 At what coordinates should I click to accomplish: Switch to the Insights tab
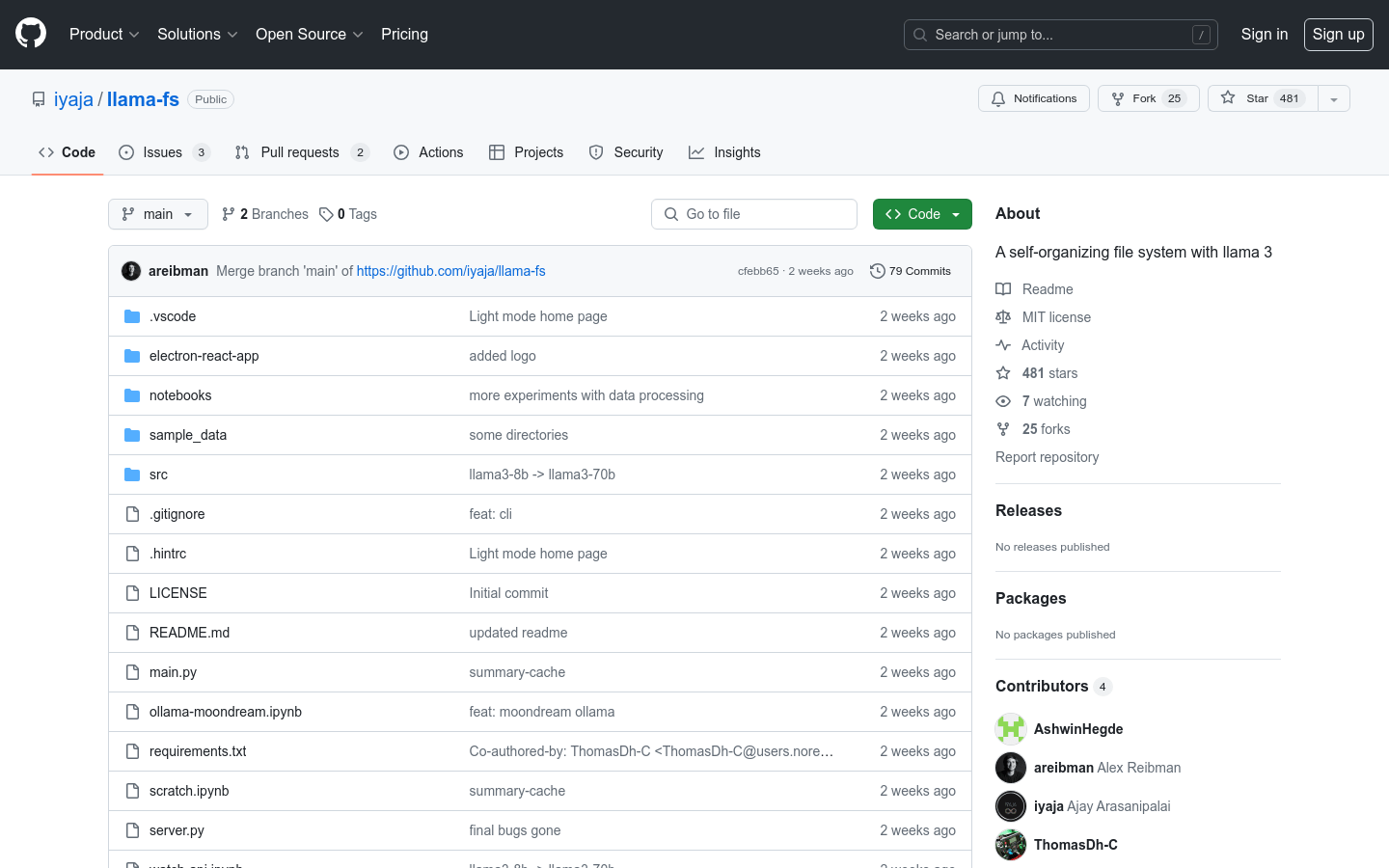[724, 152]
